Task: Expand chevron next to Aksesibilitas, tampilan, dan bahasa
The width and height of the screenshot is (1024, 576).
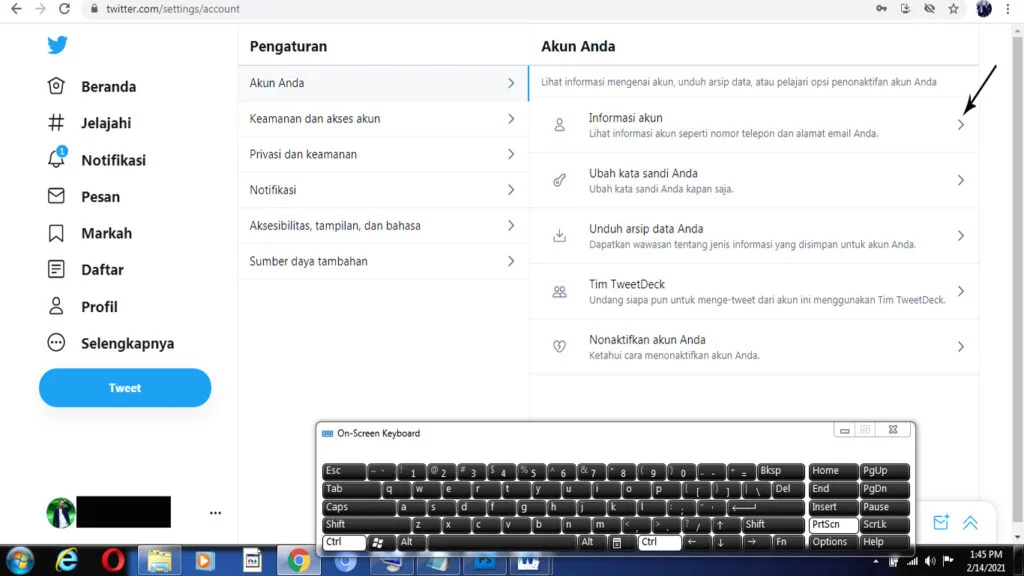Action: coord(511,225)
